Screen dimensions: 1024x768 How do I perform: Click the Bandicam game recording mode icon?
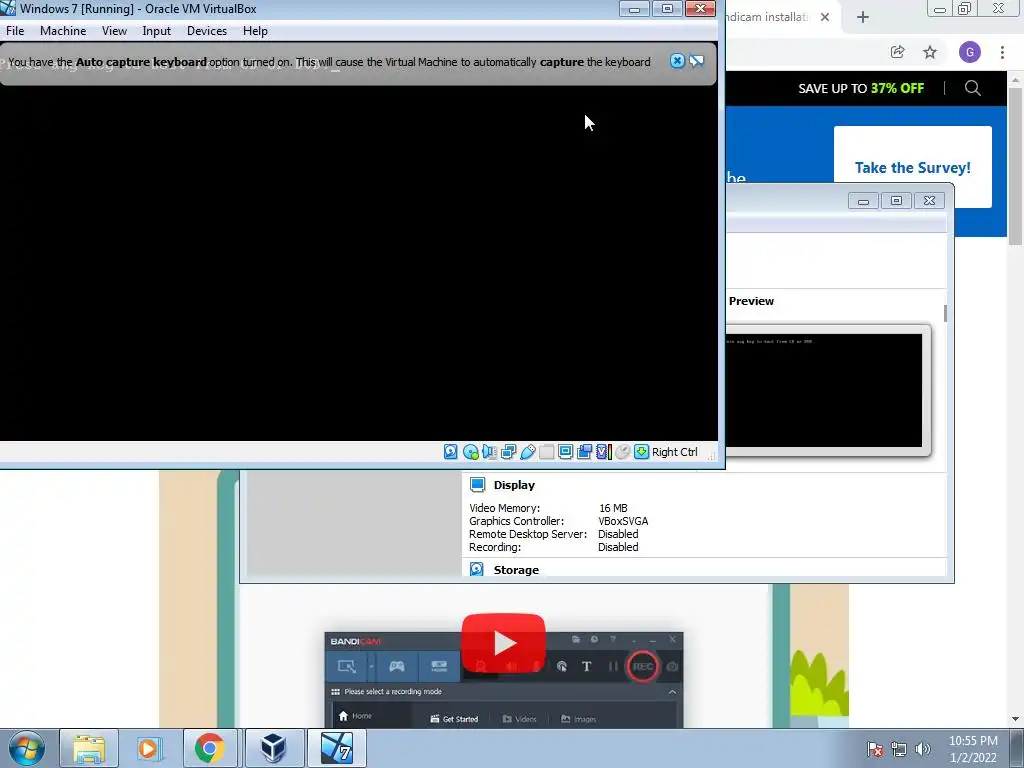(397, 666)
